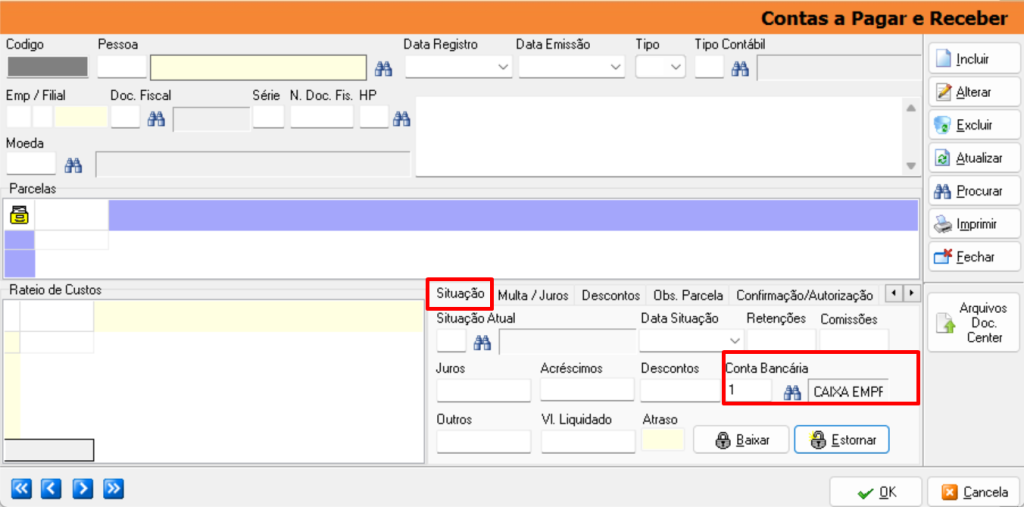Viewport: 1024px width, 507px height.
Task: Click Baixar button
Action: (x=741, y=440)
